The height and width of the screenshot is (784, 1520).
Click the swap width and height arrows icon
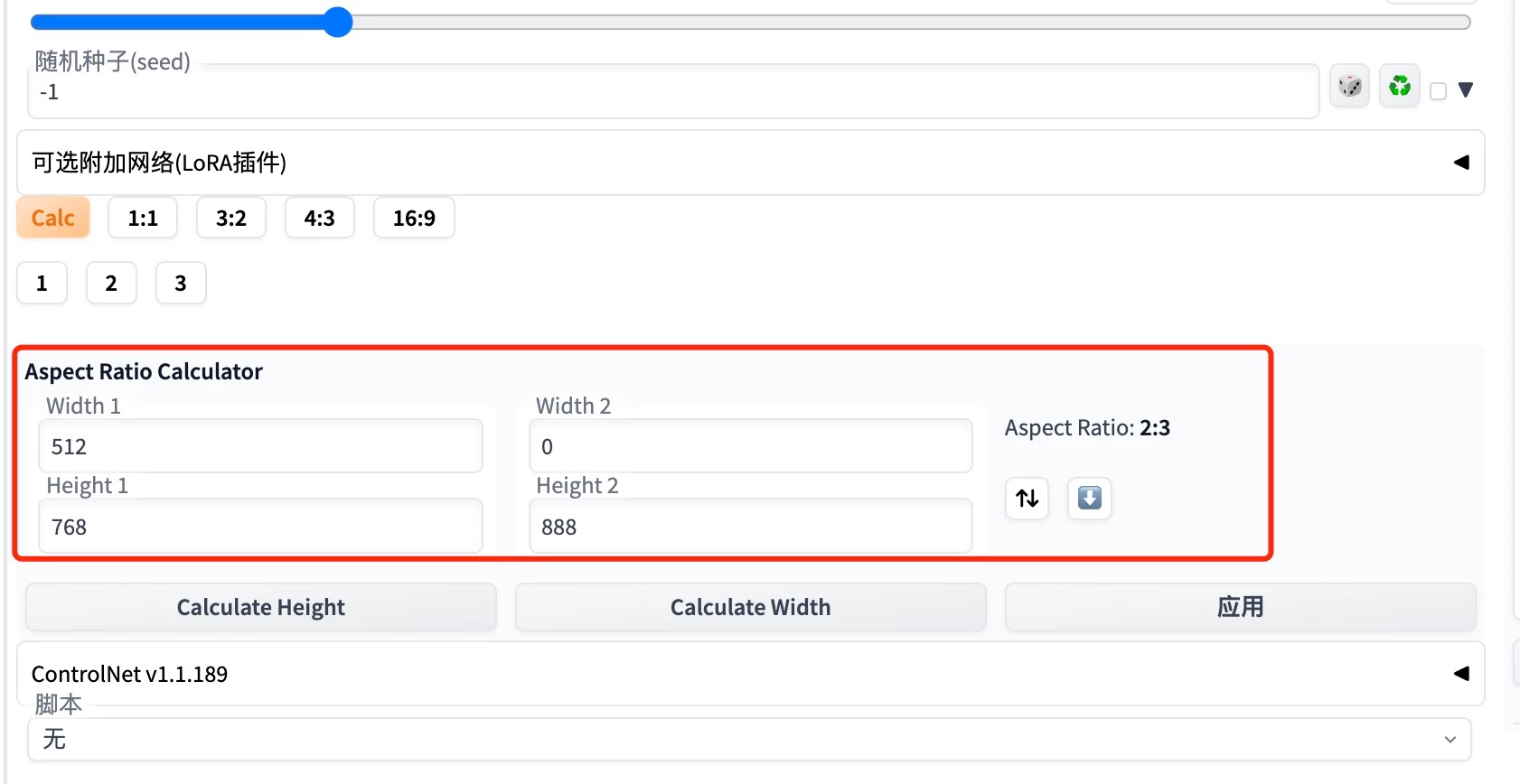(x=1027, y=498)
